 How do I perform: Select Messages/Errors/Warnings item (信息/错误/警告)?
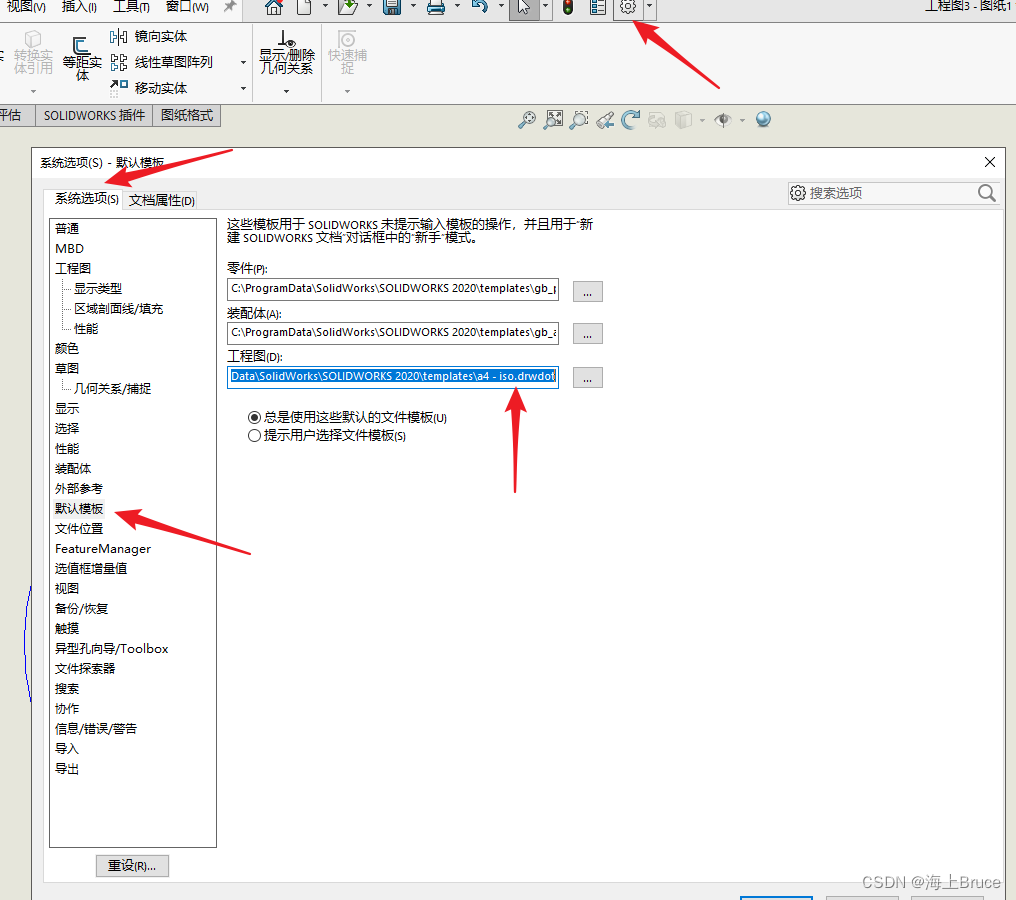point(96,729)
